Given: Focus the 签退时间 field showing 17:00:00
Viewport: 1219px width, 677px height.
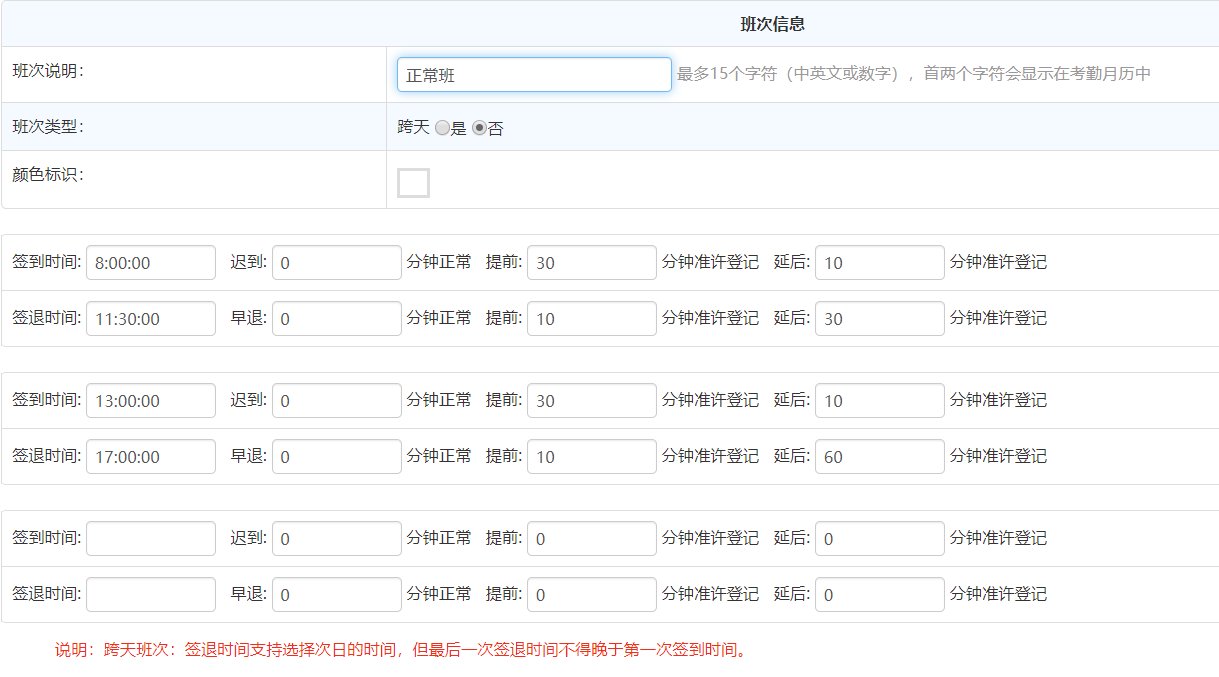Looking at the screenshot, I should click(x=151, y=457).
